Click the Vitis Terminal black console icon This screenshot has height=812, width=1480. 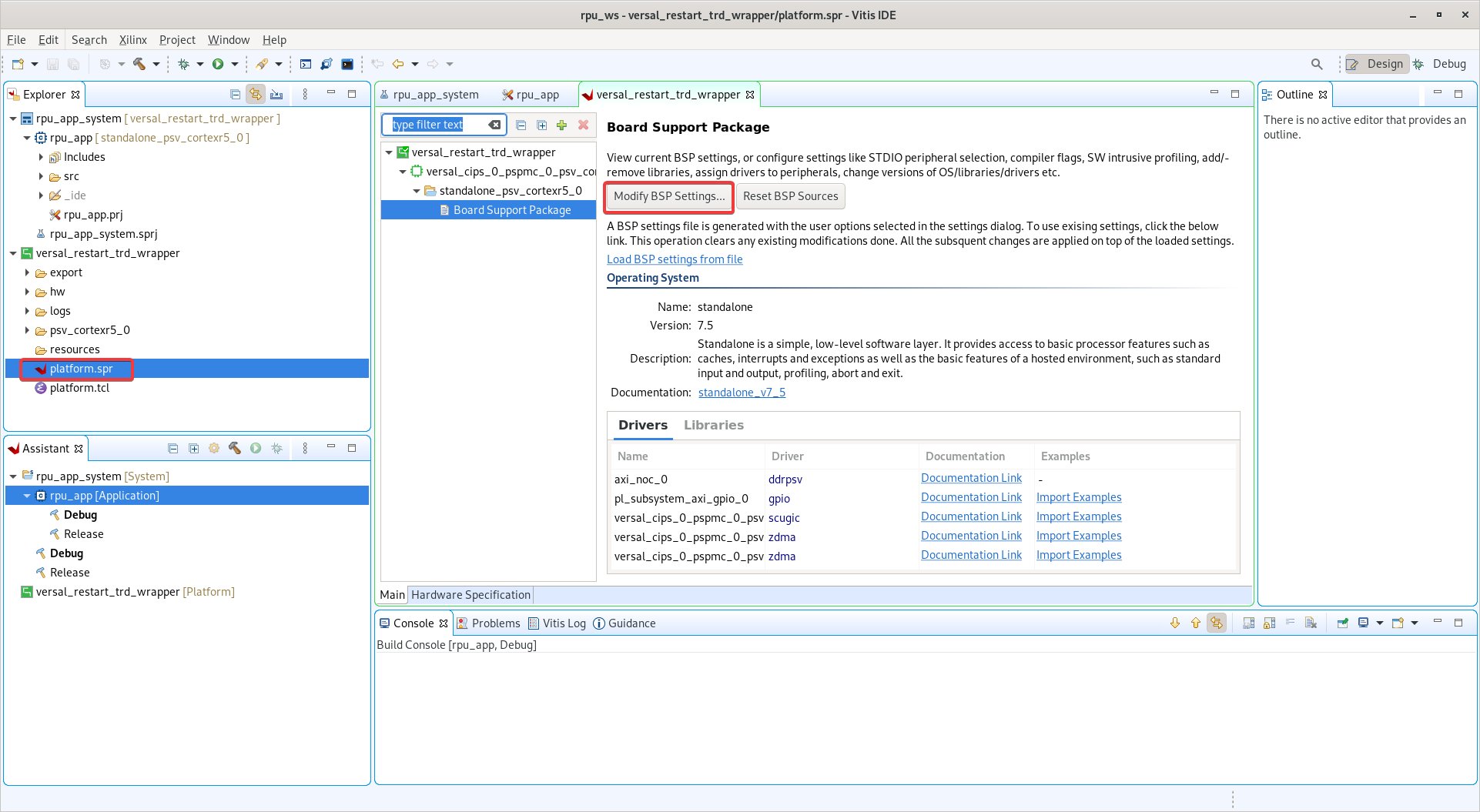(x=347, y=64)
